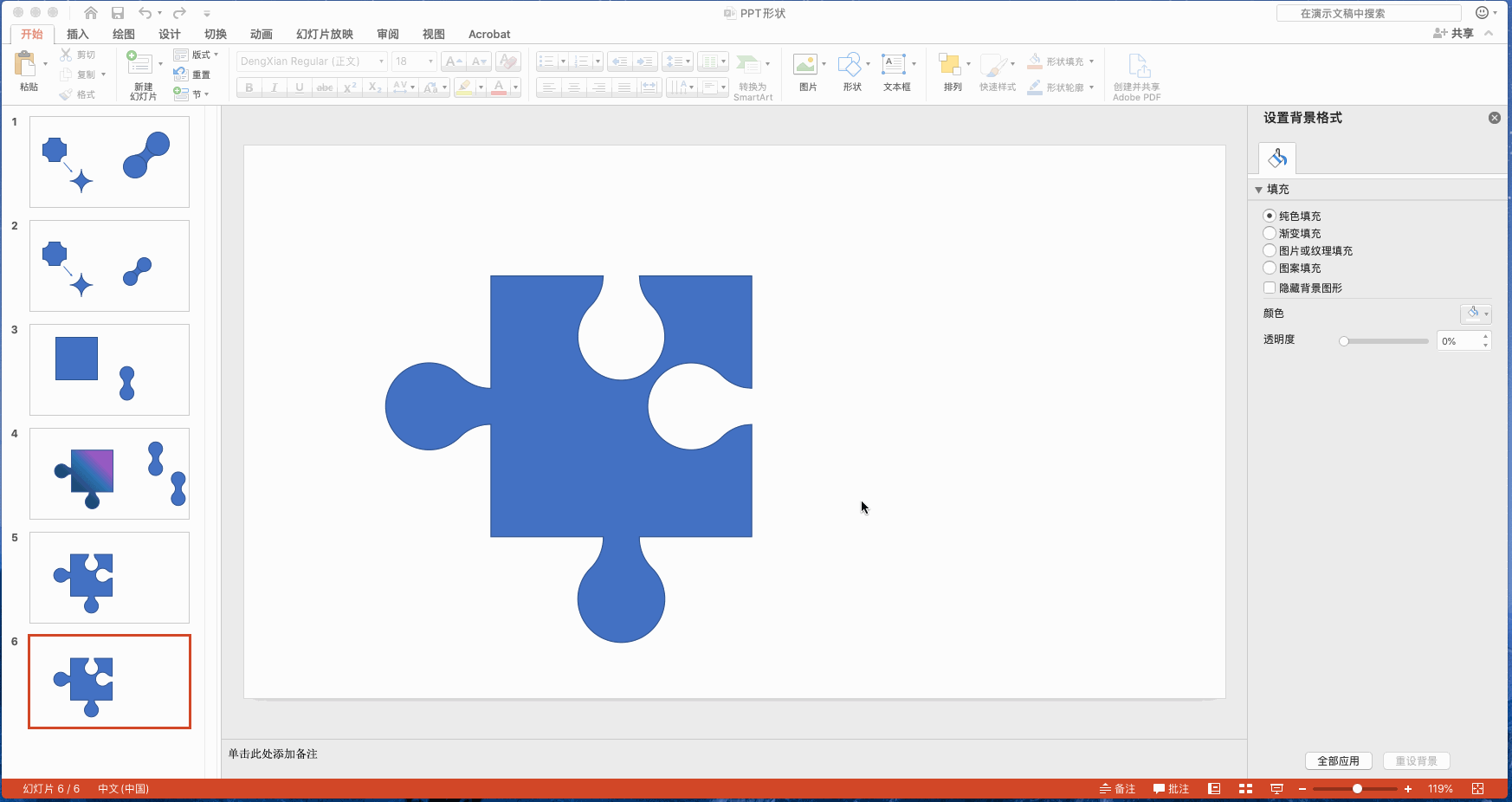Enable Hide Background Graphics (隐藏背景图形) checkbox
This screenshot has width=1512, height=802.
pyautogui.click(x=1270, y=288)
